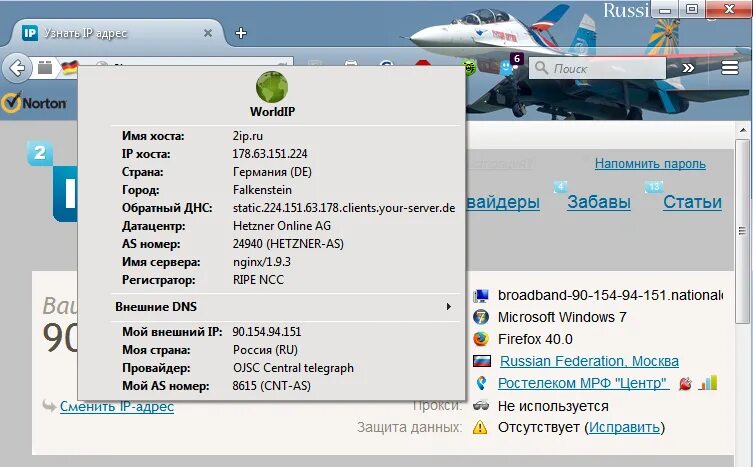Open the Напомнить пароль link
The width and height of the screenshot is (753, 467).
[650, 164]
